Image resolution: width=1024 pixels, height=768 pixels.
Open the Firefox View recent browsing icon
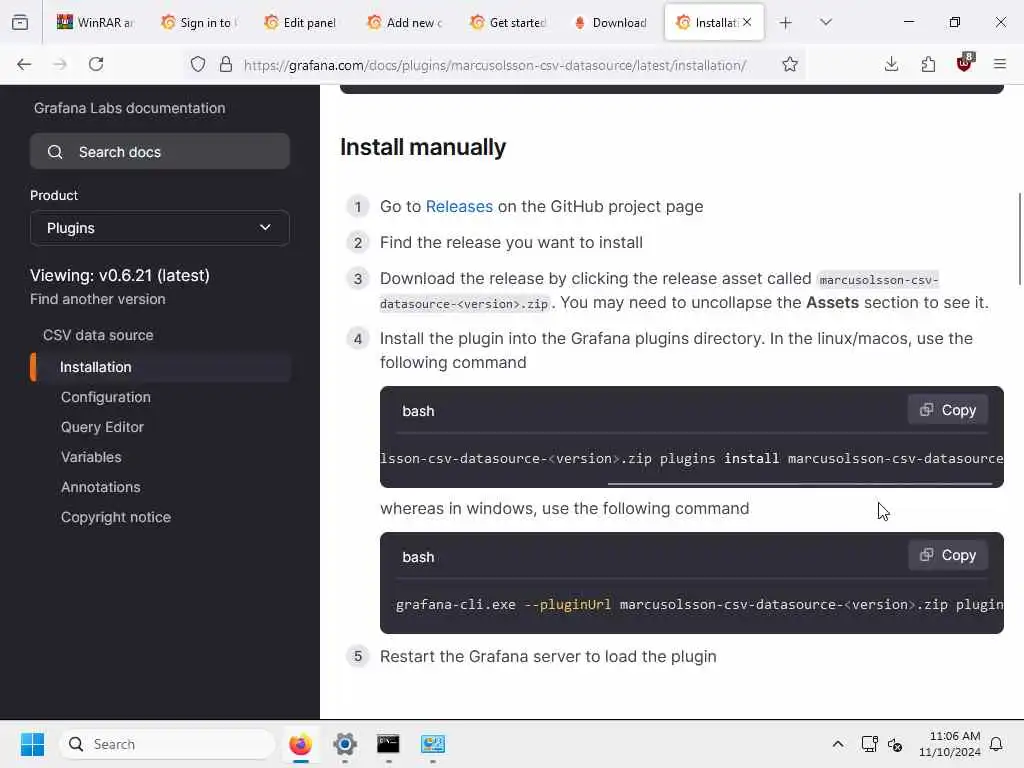click(x=20, y=22)
